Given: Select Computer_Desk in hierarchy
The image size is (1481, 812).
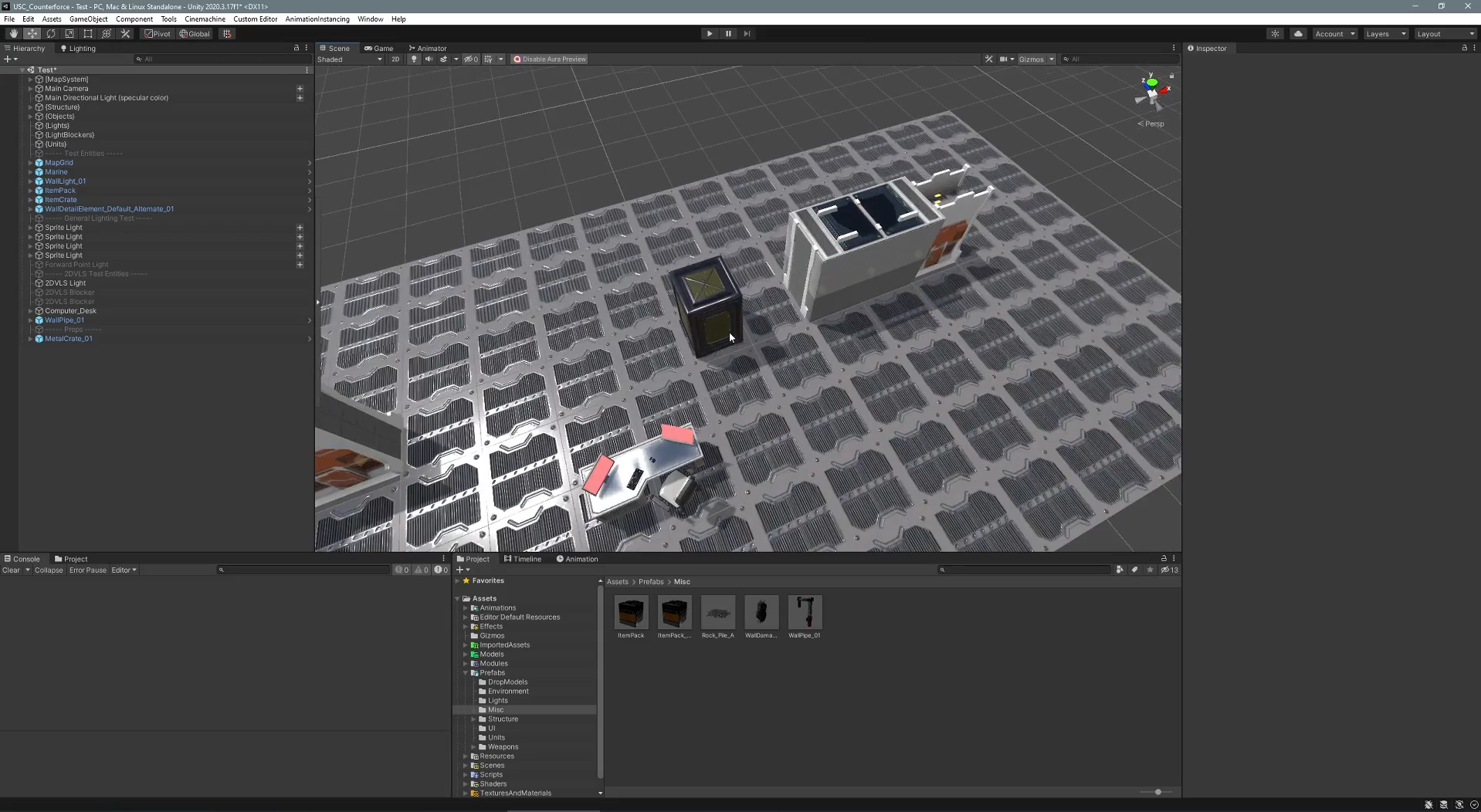Looking at the screenshot, I should click(70, 311).
